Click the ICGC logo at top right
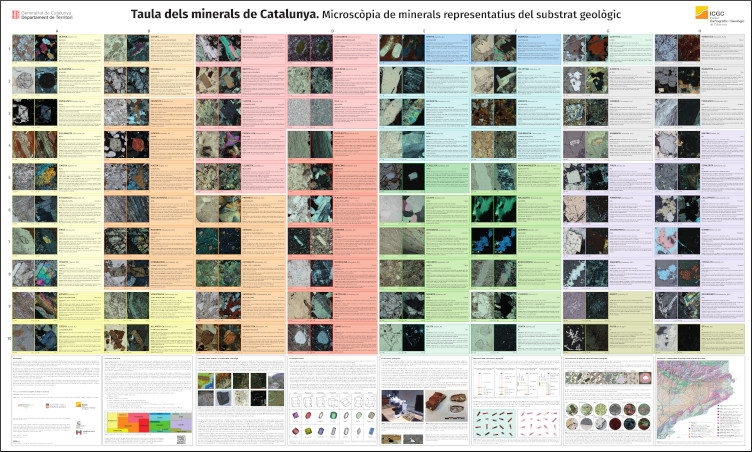 point(718,16)
